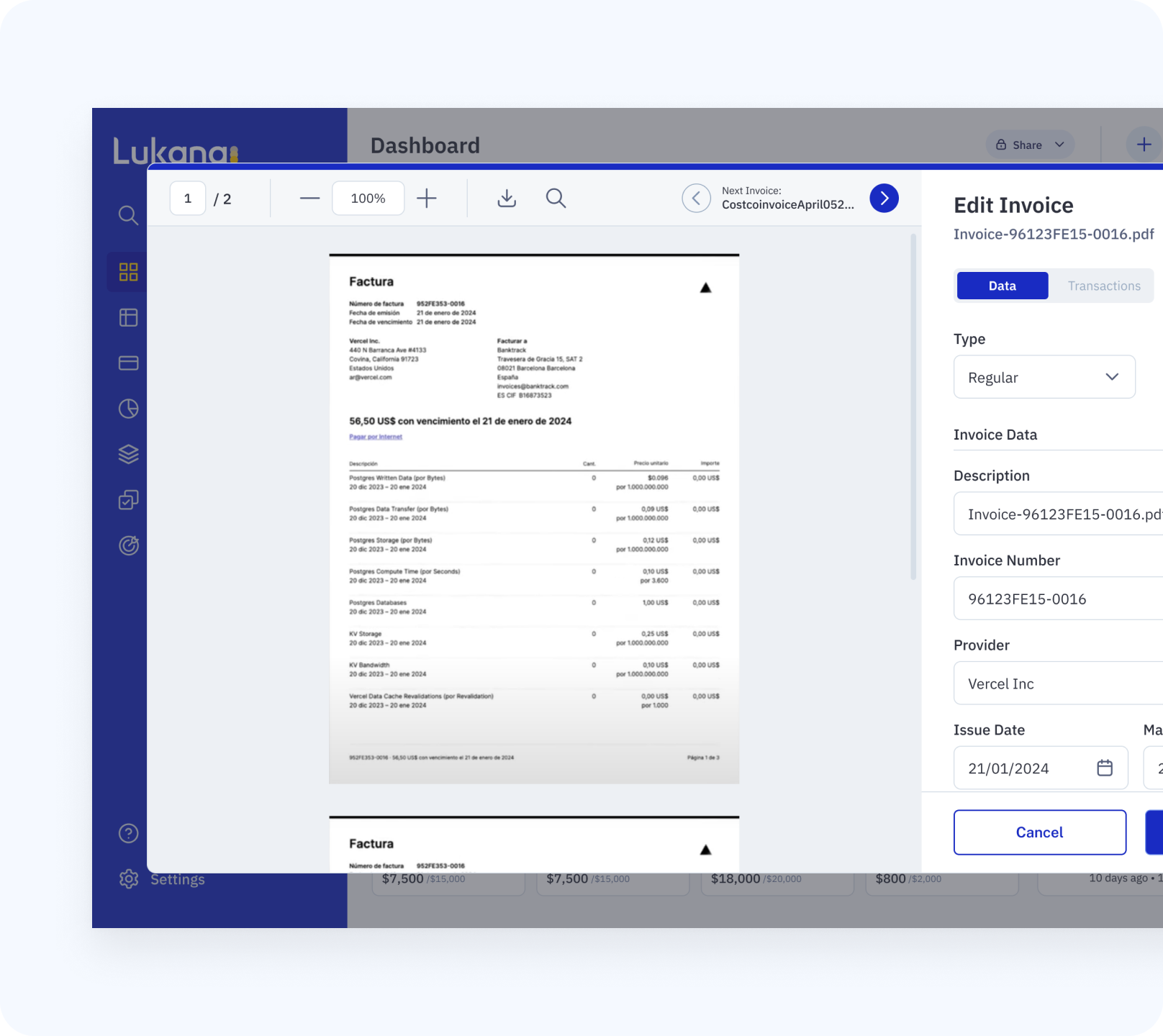The height and width of the screenshot is (1036, 1163).
Task: Download the invoice PDF
Action: 507,199
